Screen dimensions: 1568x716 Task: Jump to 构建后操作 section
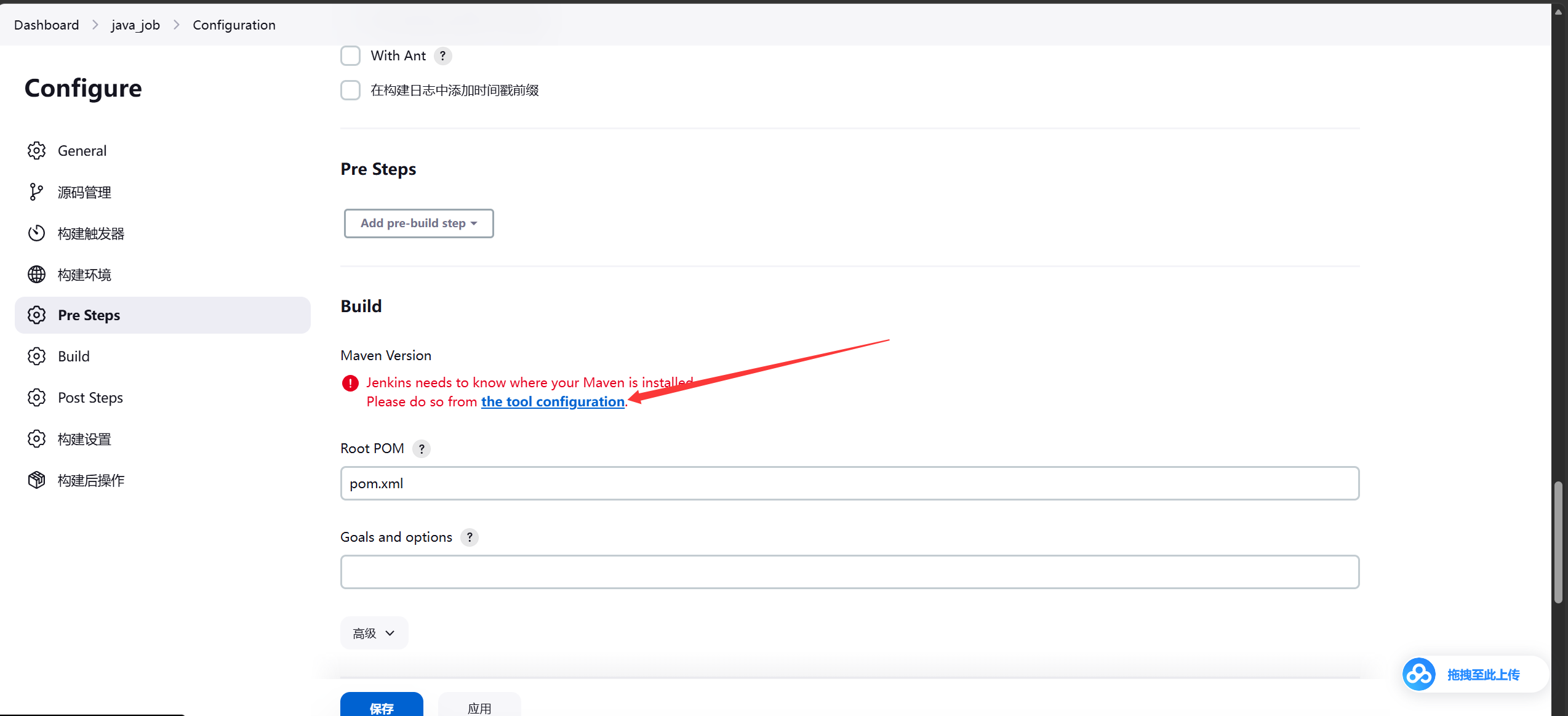click(x=162, y=480)
